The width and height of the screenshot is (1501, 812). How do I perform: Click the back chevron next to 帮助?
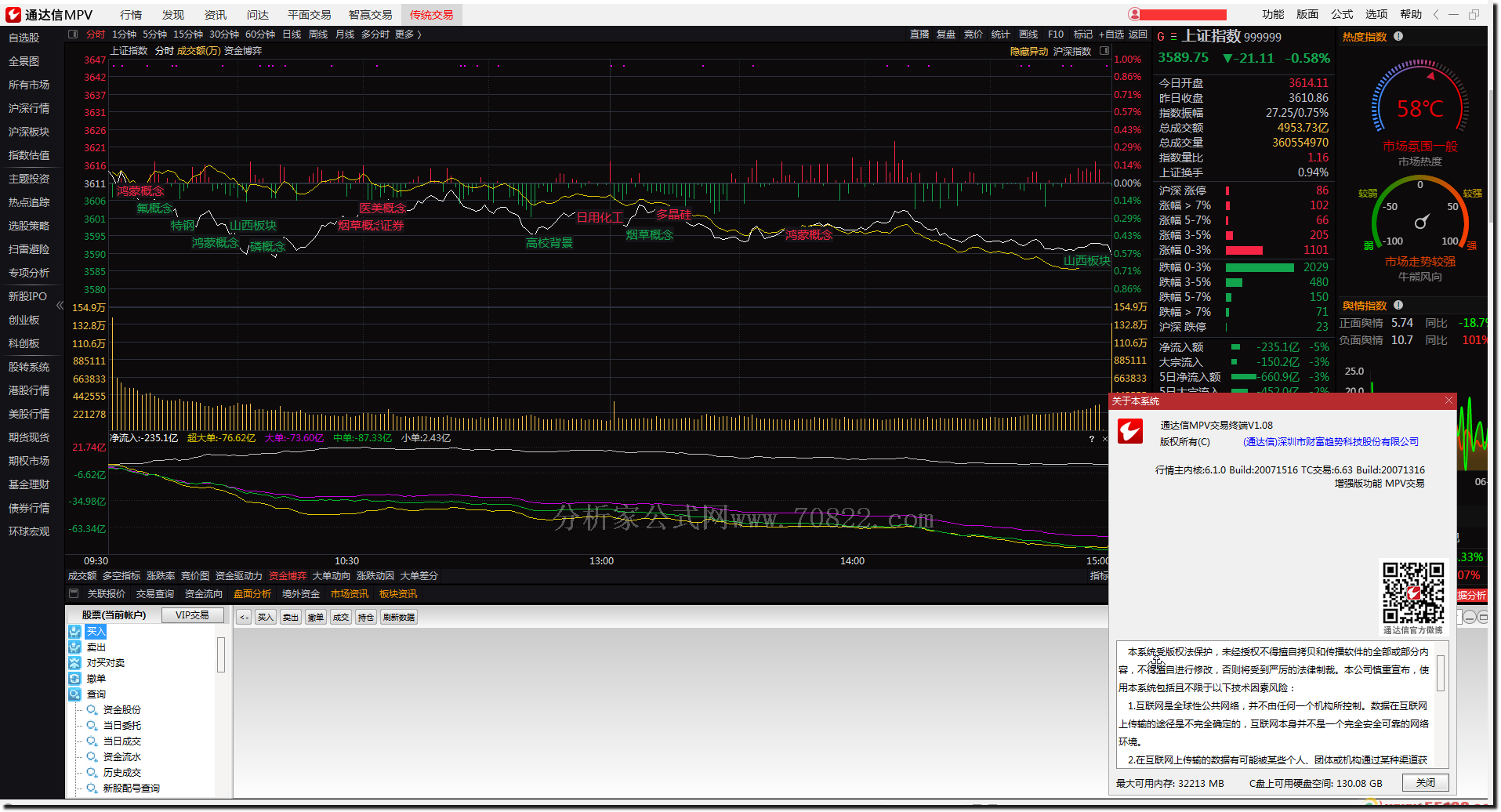(1436, 14)
